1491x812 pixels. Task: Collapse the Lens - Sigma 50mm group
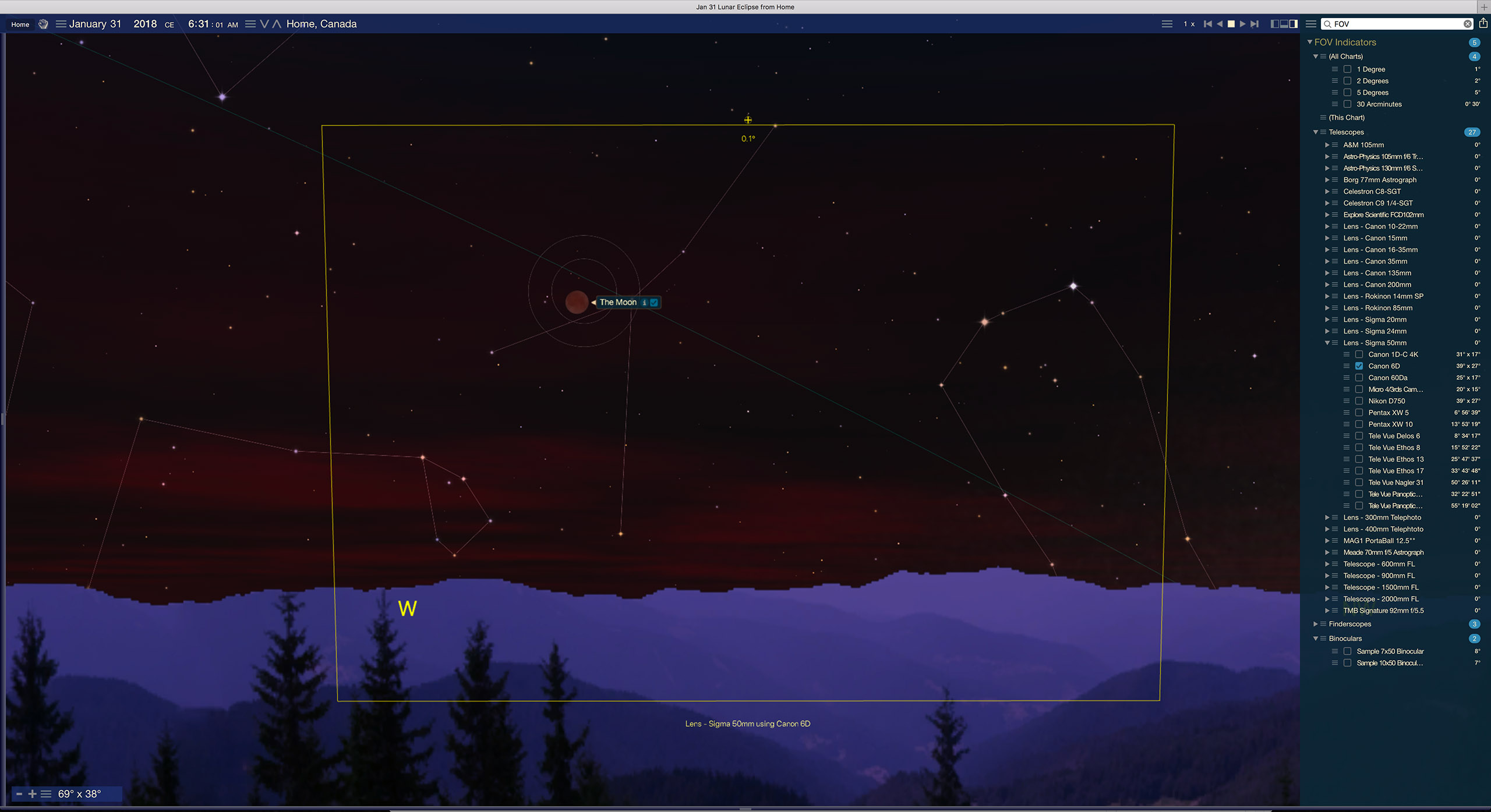[1327, 343]
